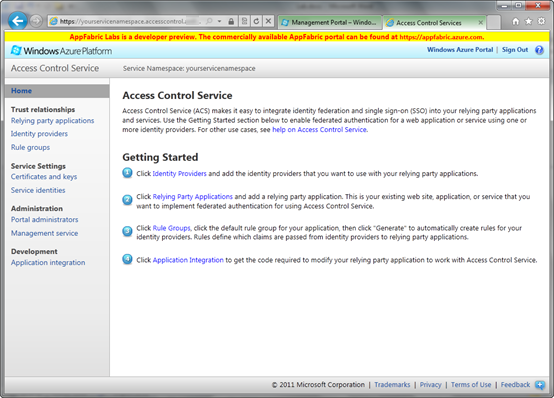Click Rule Groups link in step 3

pyautogui.click(x=172, y=228)
